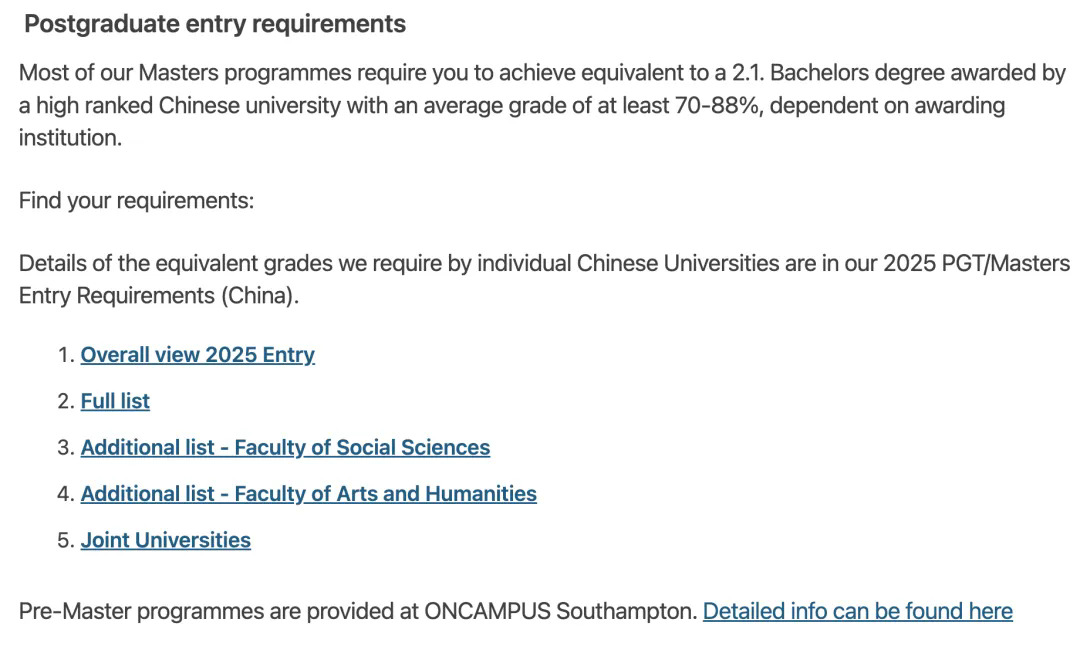The height and width of the screenshot is (670, 1080).
Task: Open the Full list link
Action: point(115,401)
